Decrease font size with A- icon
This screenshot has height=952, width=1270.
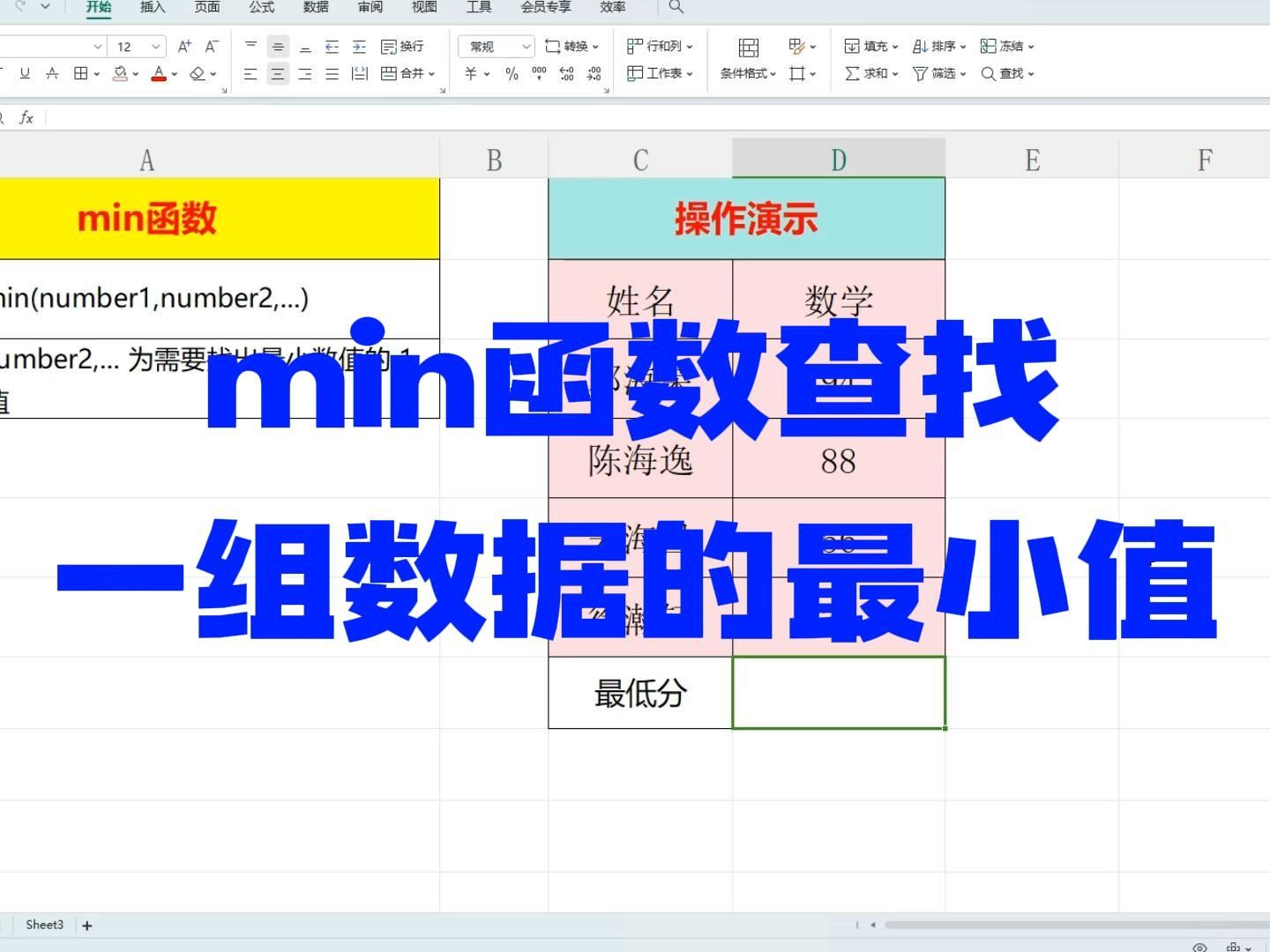pyautogui.click(x=212, y=46)
